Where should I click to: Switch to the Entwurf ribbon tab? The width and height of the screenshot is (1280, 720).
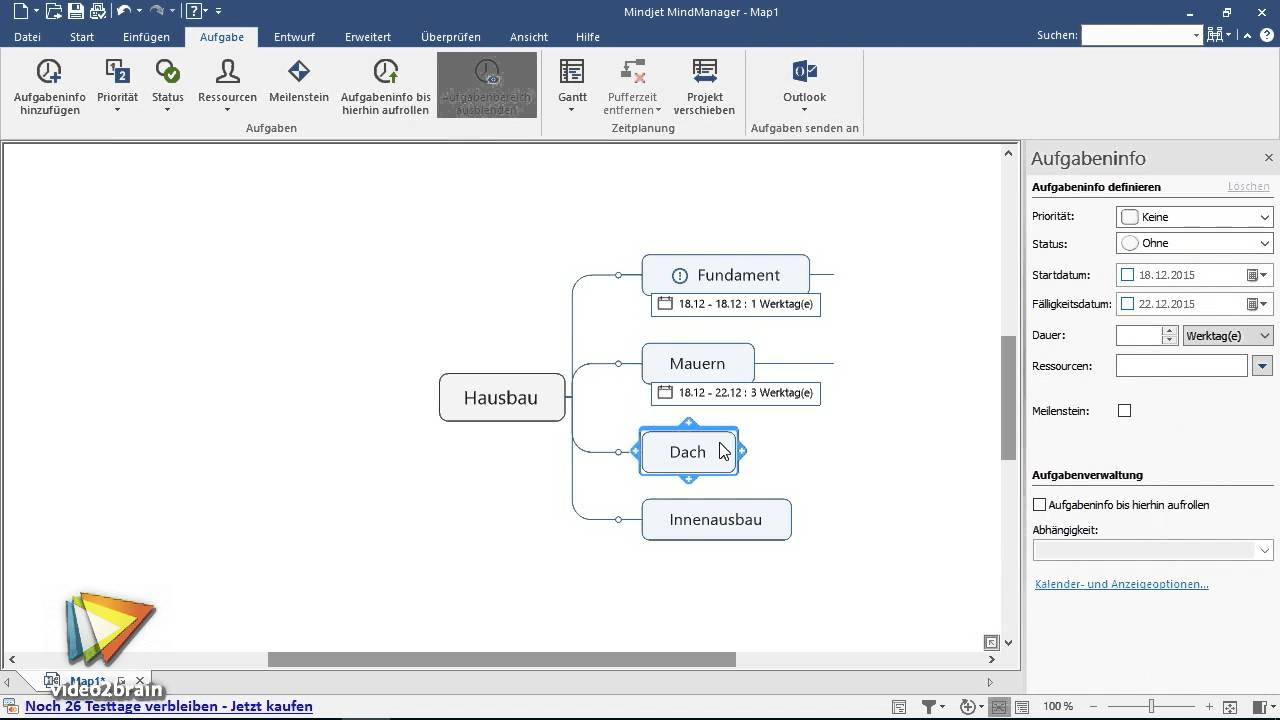[294, 37]
